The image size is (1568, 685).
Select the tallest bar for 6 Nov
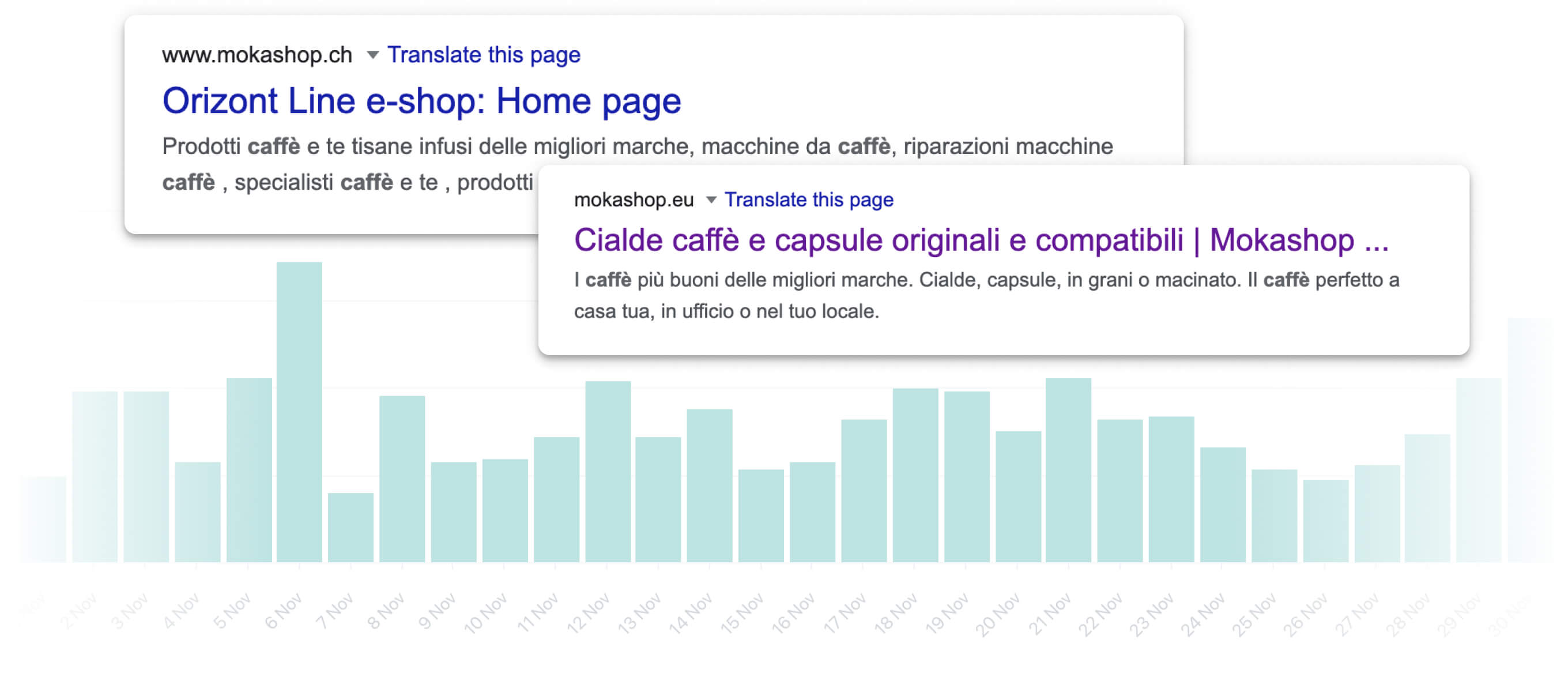click(299, 412)
